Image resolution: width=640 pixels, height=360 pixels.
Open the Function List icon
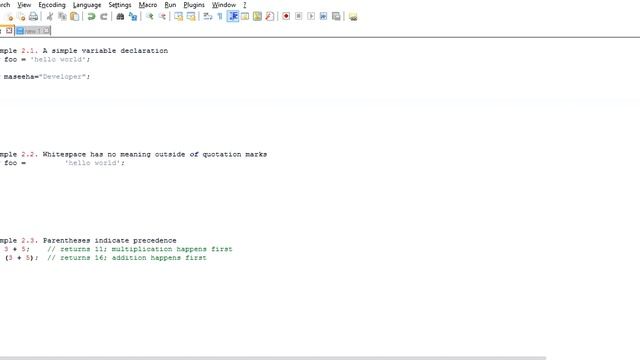[x=269, y=17]
